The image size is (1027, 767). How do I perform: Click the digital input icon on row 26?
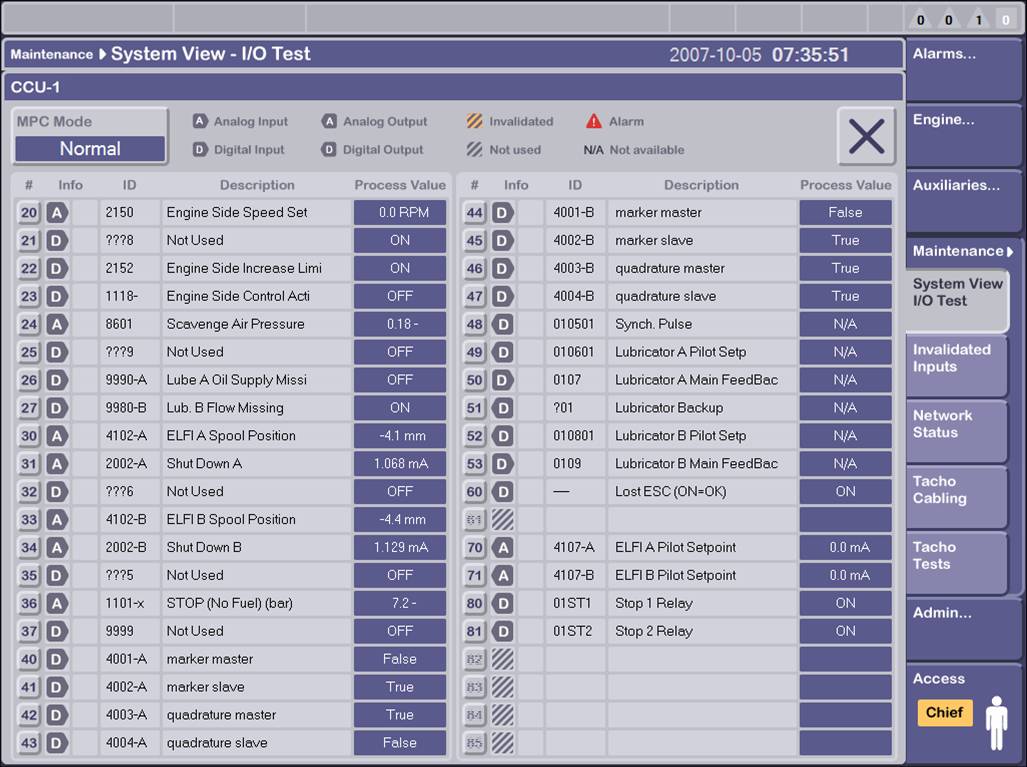point(57,380)
